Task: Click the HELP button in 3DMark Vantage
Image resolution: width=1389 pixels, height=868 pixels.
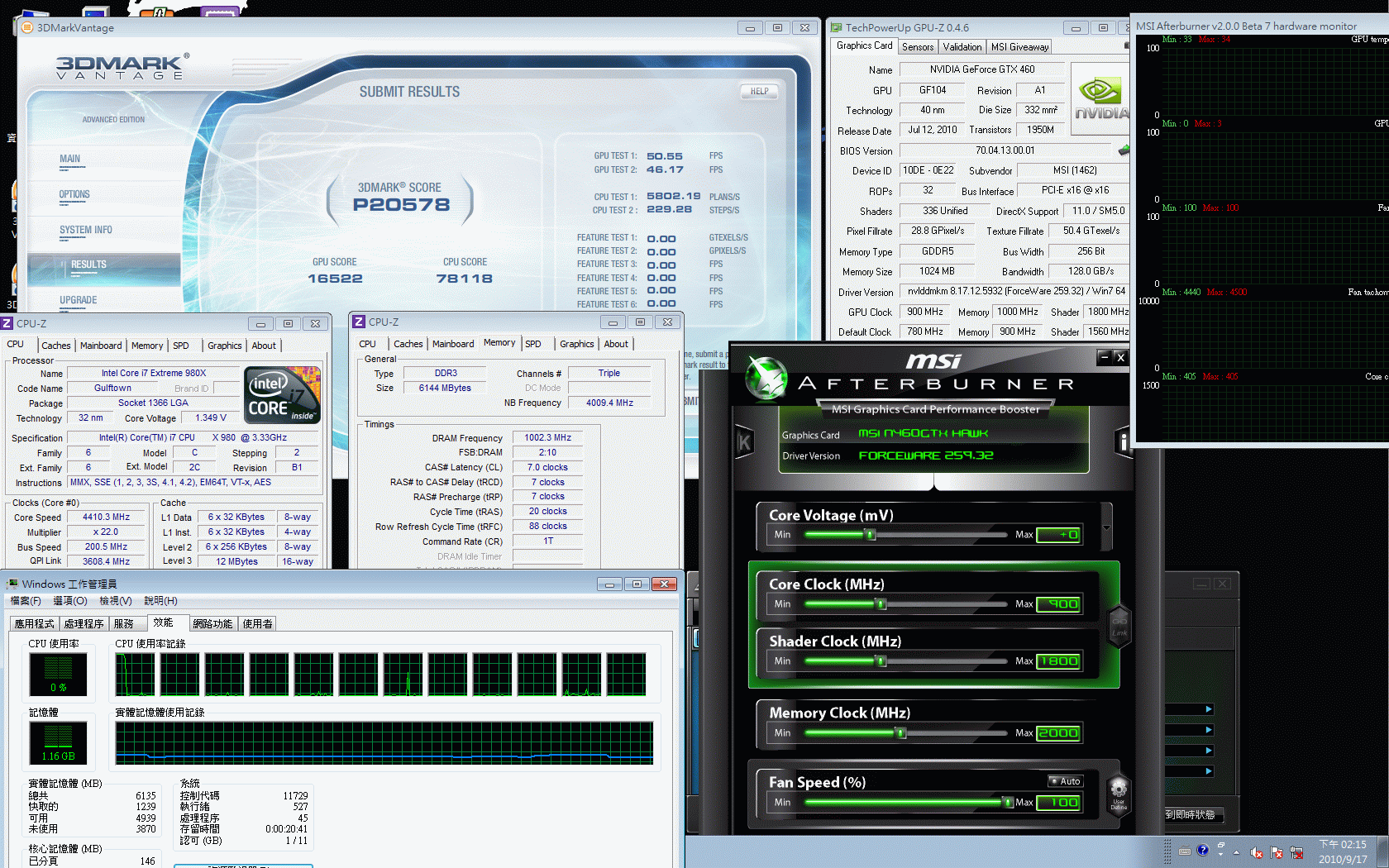Action: click(x=759, y=92)
